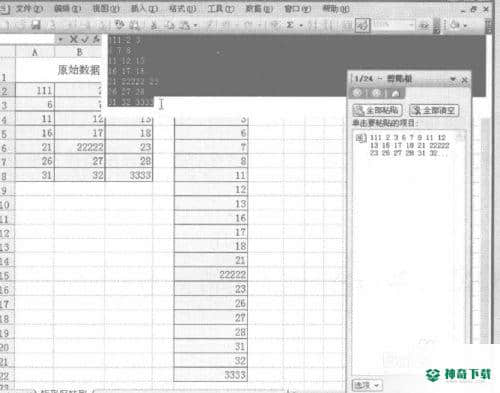The height and width of the screenshot is (393, 500).
Task: Click the 全部粘贴 paste all button
Action: pyautogui.click(x=377, y=110)
